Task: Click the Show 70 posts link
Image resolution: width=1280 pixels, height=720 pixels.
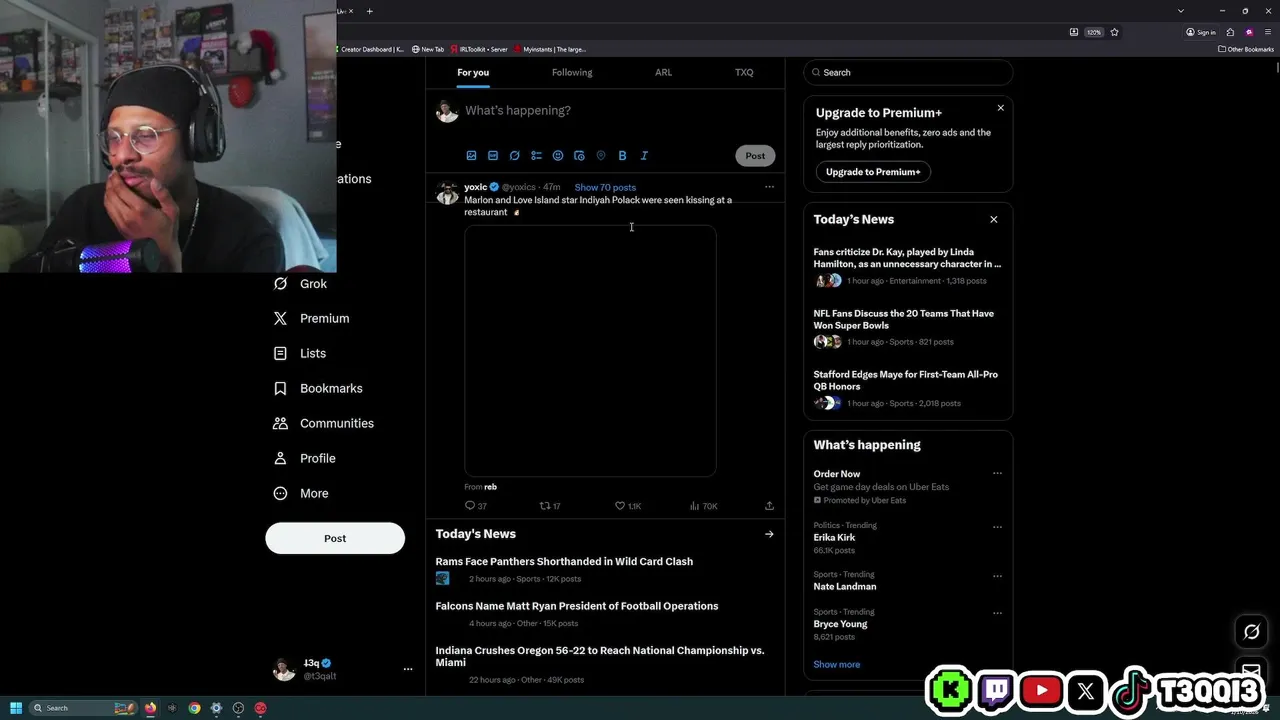Action: pyautogui.click(x=605, y=188)
